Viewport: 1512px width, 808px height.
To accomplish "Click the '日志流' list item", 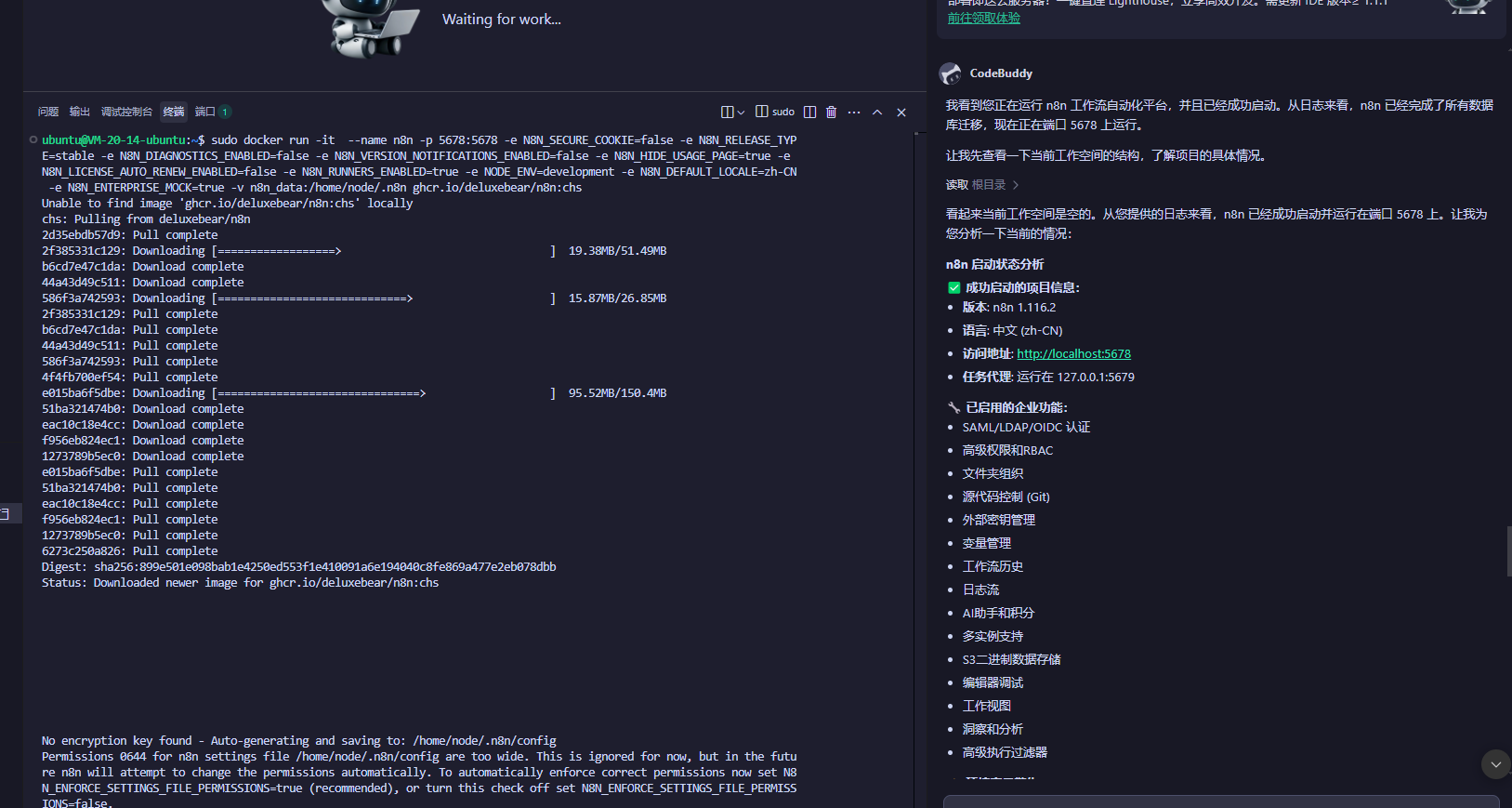I will [980, 589].
